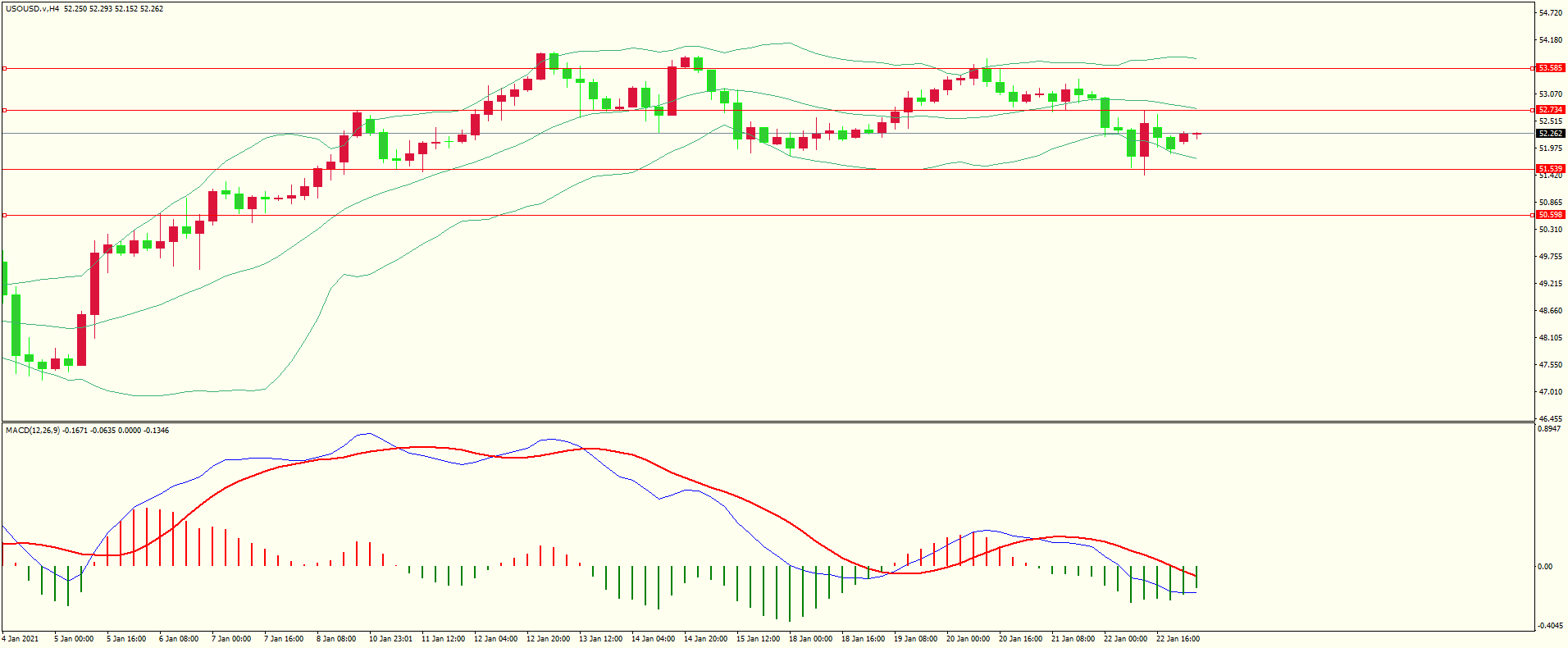The image size is (1568, 648).
Task: Click the 21 Jan 08:00 time label
Action: coord(1073,639)
